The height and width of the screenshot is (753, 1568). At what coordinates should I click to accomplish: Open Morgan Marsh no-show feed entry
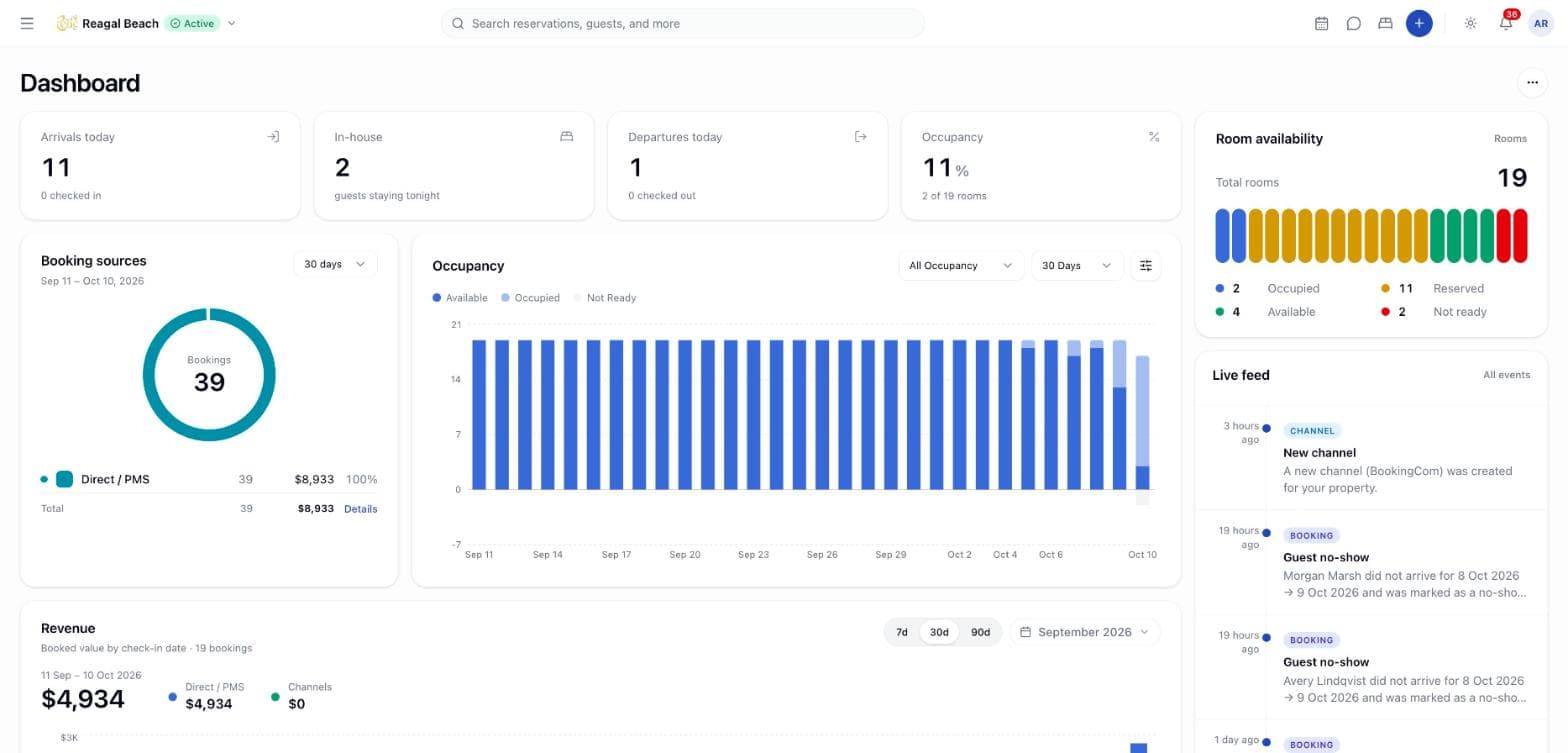[x=1371, y=563]
